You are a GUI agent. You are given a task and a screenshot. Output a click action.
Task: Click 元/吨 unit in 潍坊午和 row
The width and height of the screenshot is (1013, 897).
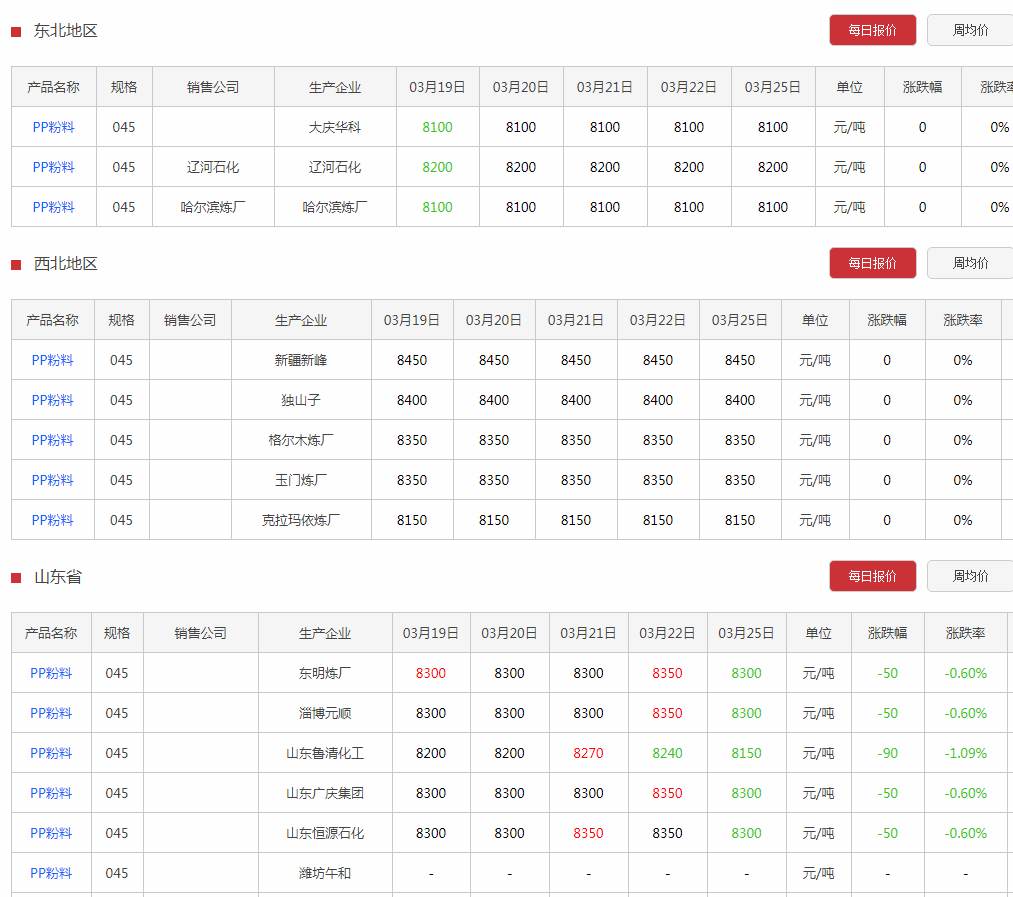click(x=818, y=873)
